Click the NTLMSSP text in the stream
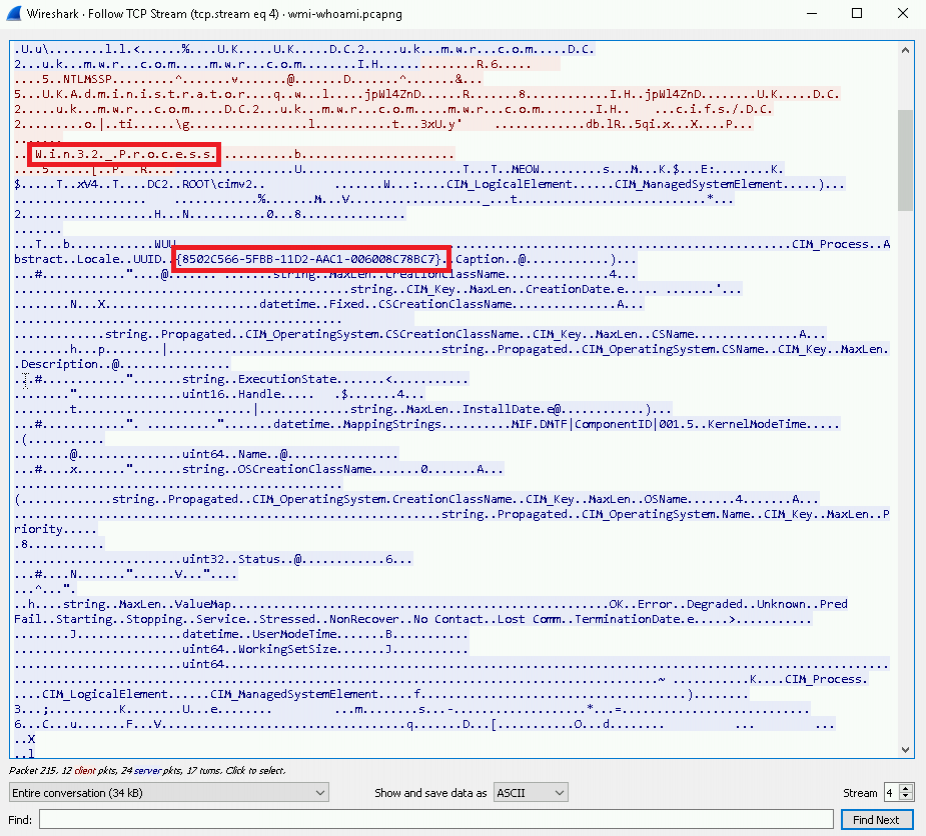 pyautogui.click(x=87, y=79)
